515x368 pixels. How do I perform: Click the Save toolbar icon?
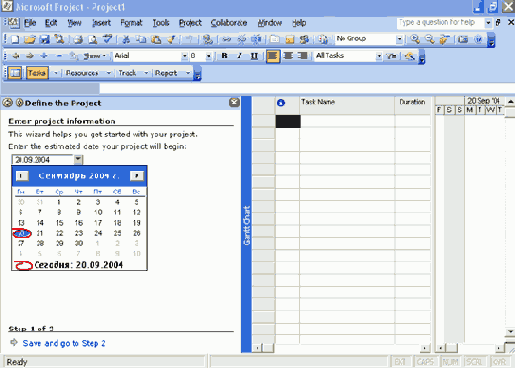pyautogui.click(x=44, y=39)
